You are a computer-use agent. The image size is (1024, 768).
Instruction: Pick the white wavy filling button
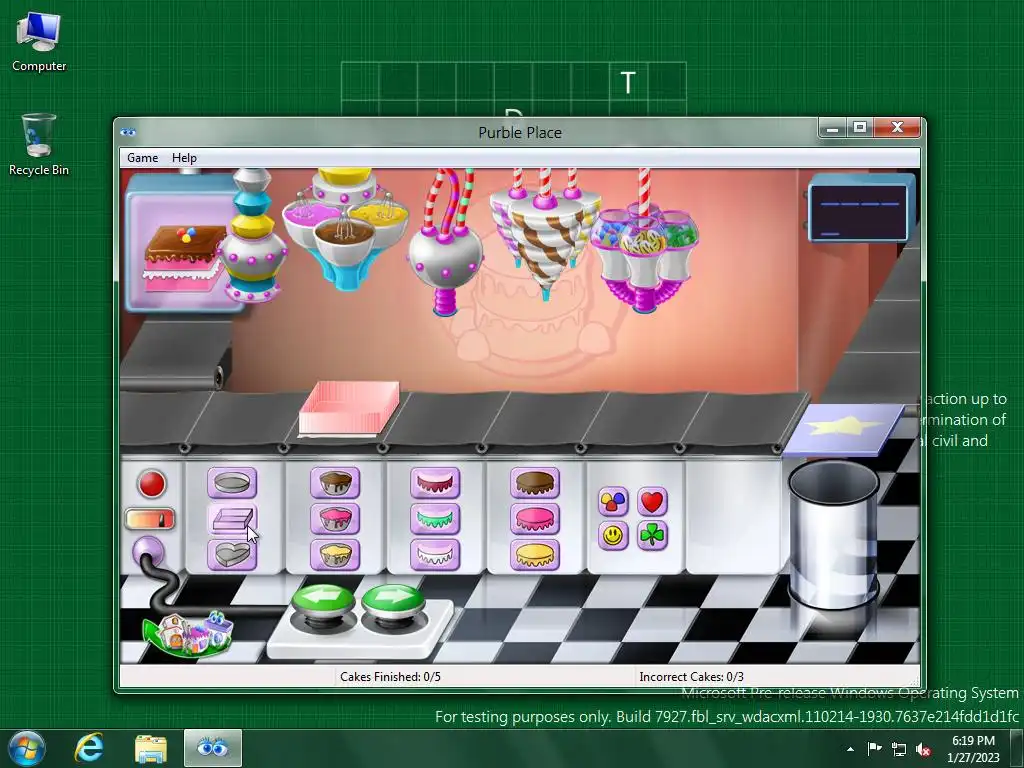[435, 555]
